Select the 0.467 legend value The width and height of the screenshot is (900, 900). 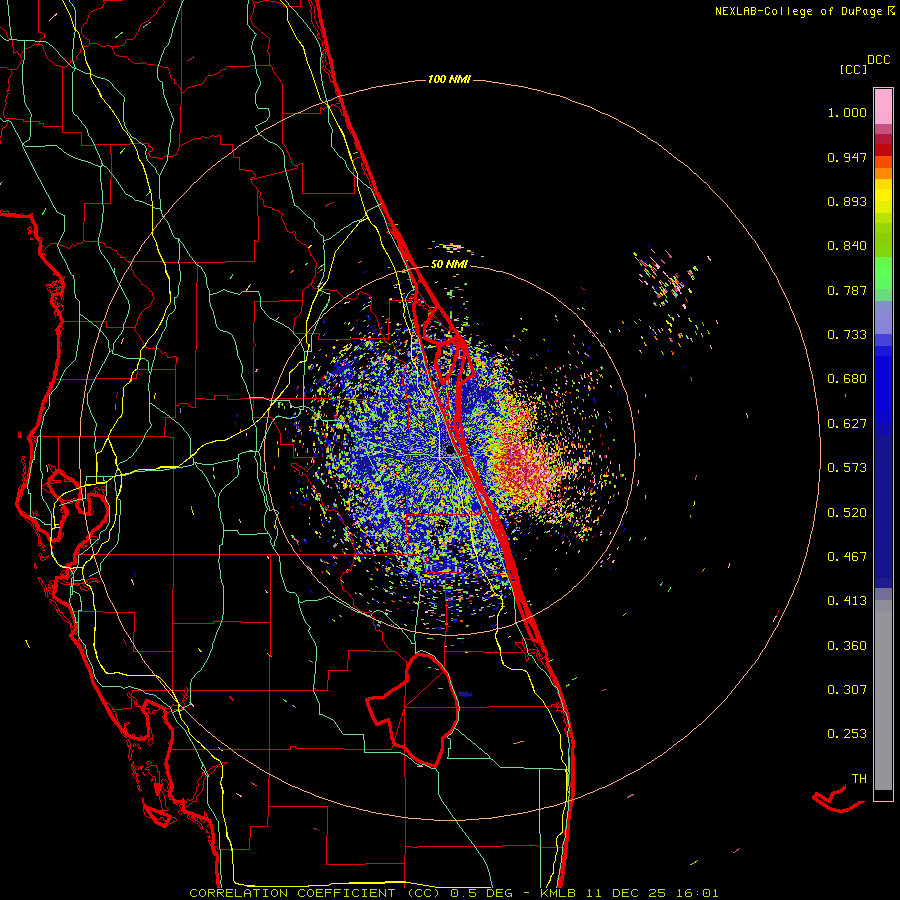(x=847, y=557)
